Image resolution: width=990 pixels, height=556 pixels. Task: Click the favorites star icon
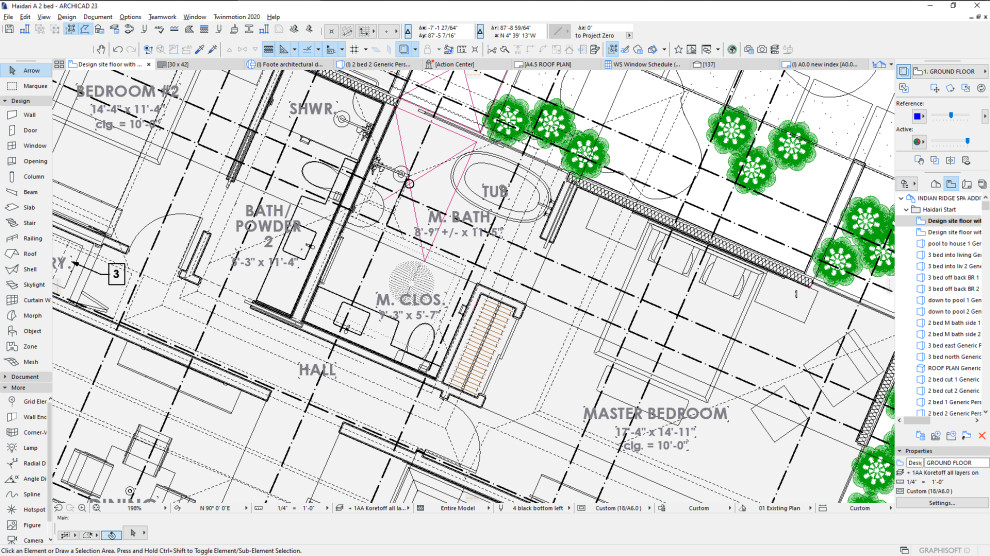click(x=678, y=49)
